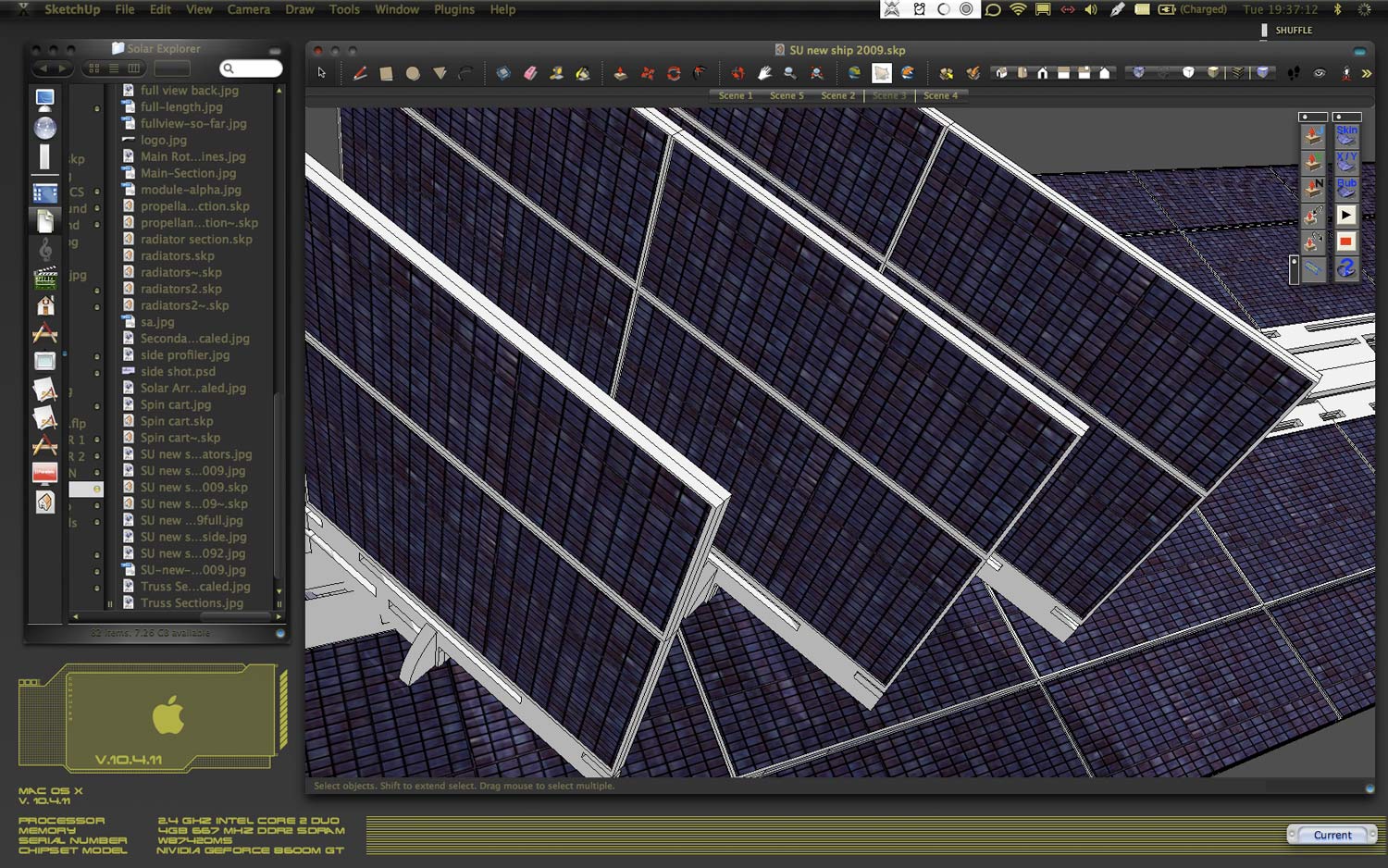1388x868 pixels.
Task: Switch Finder to list view
Action: click(114, 68)
